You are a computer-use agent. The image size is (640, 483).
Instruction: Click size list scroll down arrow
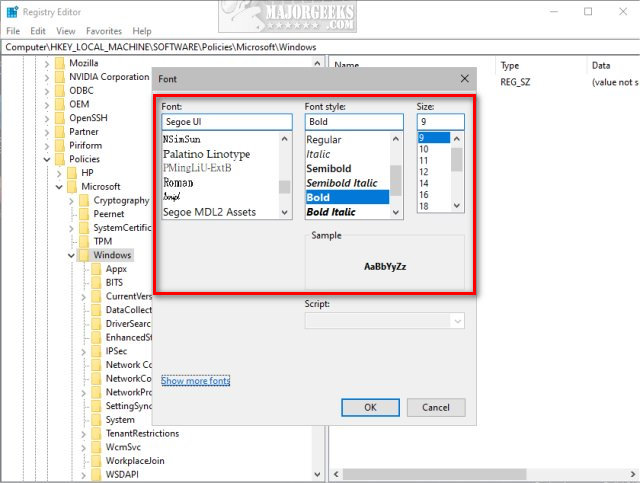[457, 205]
